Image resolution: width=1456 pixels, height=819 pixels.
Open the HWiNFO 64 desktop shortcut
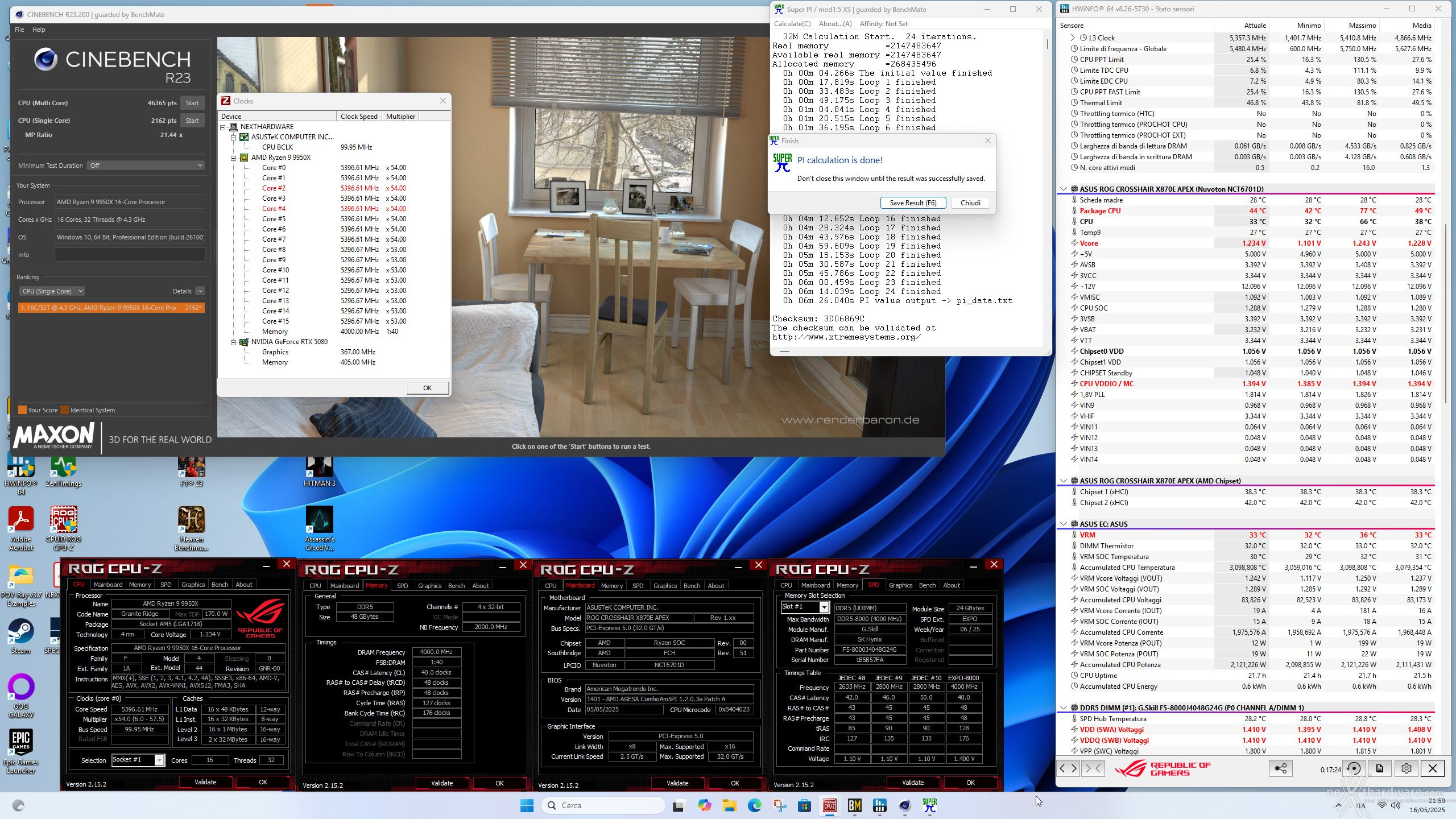click(20, 472)
